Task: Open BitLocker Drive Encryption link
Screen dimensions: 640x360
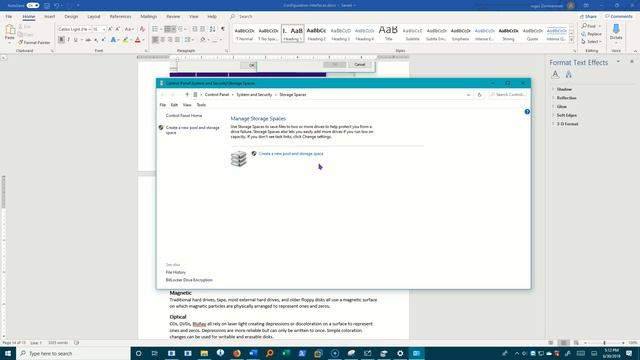Action: (189, 280)
